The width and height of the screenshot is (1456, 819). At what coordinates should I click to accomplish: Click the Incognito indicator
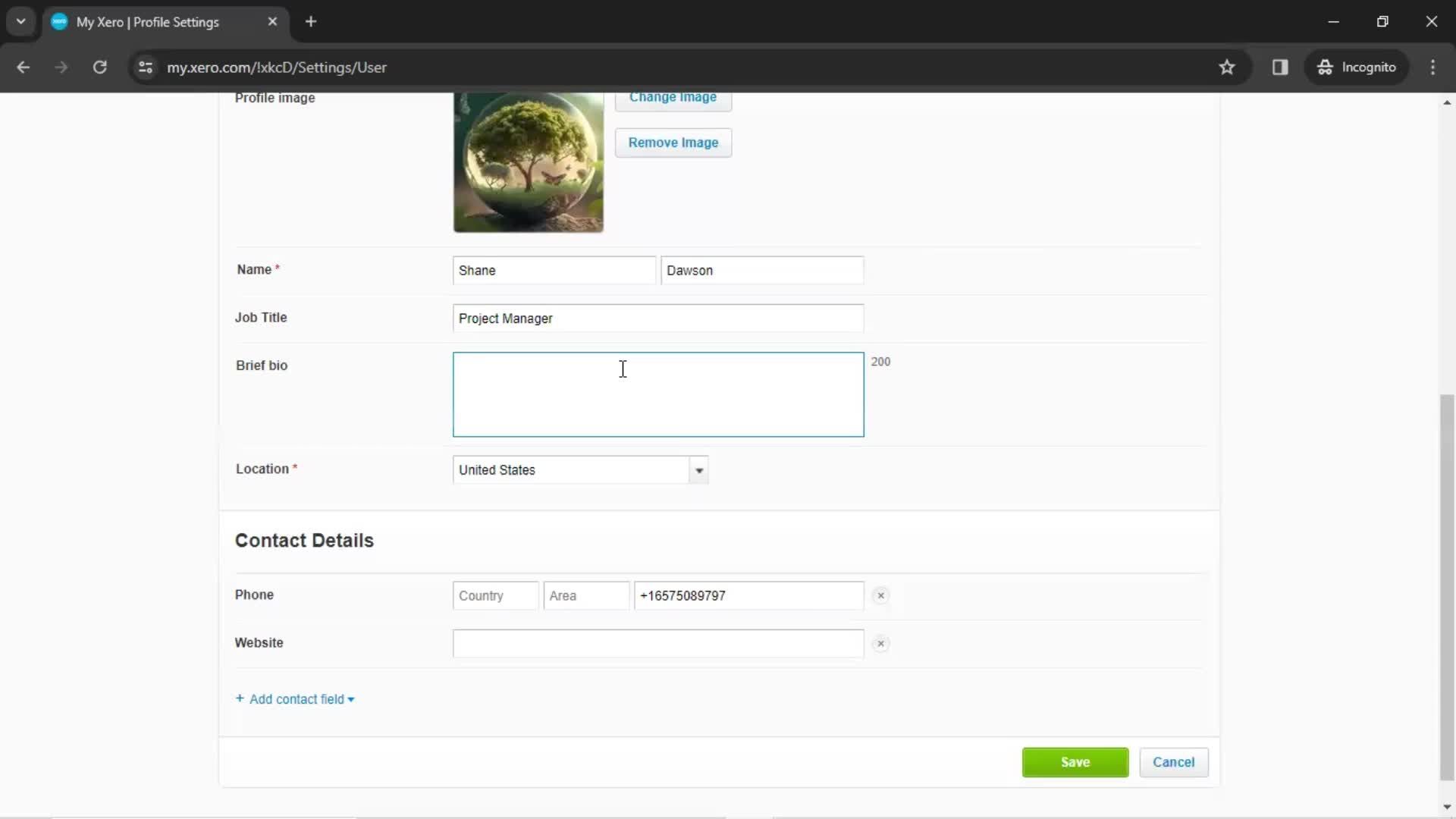(x=1357, y=67)
